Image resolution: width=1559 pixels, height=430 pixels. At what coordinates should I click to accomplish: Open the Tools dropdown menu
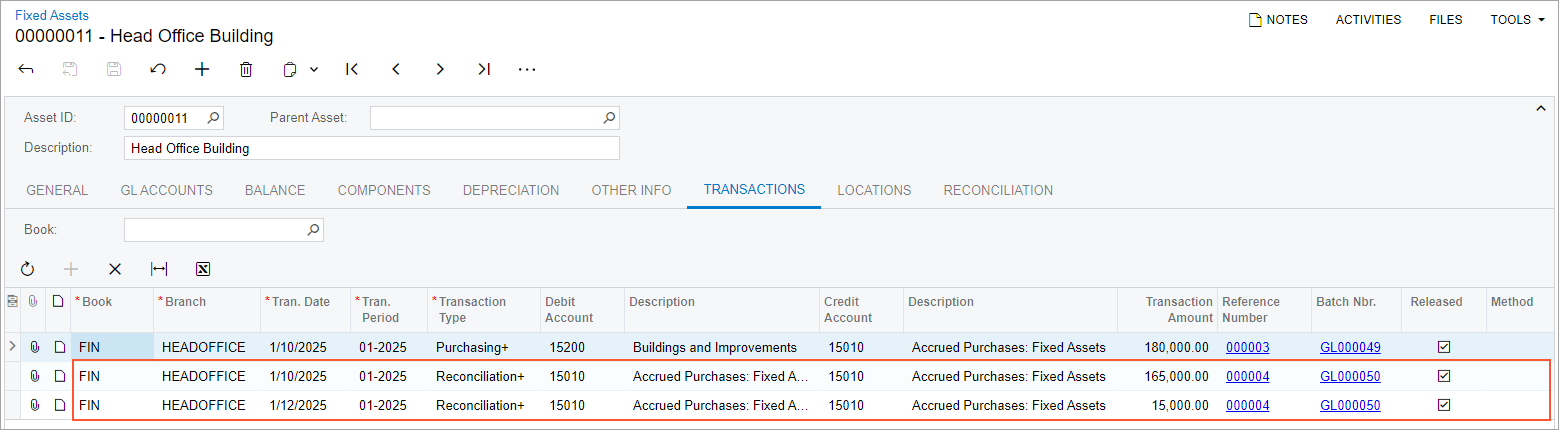(1517, 20)
